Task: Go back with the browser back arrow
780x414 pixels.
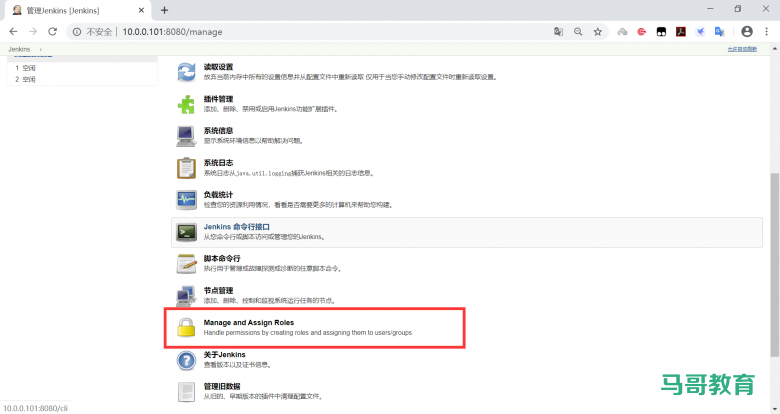Action: [x=13, y=32]
